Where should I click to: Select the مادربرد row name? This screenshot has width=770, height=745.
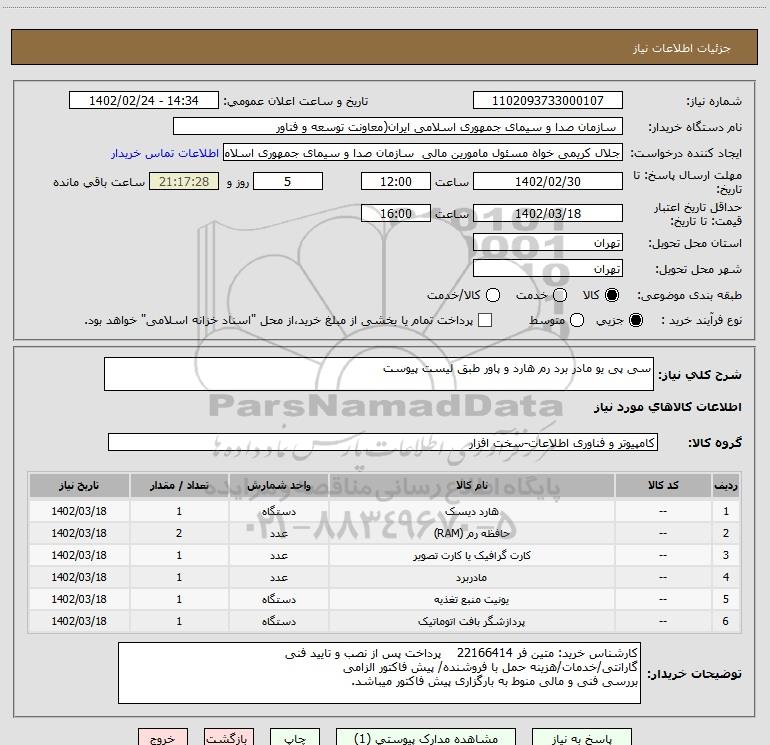[471, 578]
